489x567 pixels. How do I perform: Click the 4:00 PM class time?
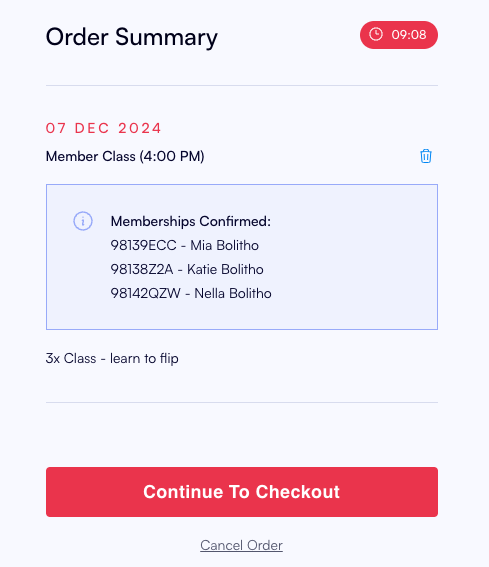[172, 156]
